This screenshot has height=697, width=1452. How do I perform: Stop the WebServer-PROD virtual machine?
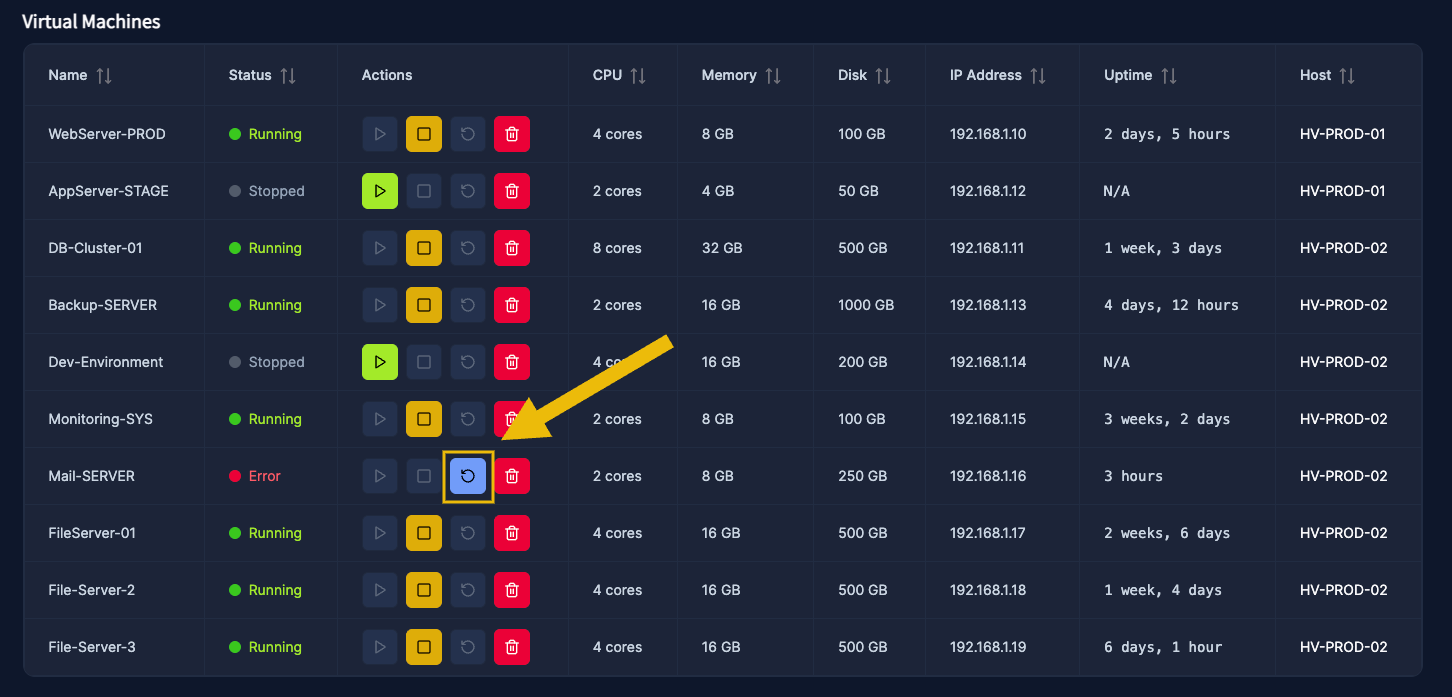pyautogui.click(x=424, y=134)
